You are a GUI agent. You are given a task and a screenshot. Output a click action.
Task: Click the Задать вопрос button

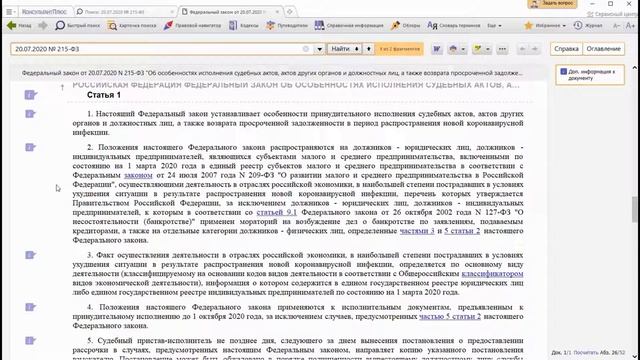coord(552,4)
